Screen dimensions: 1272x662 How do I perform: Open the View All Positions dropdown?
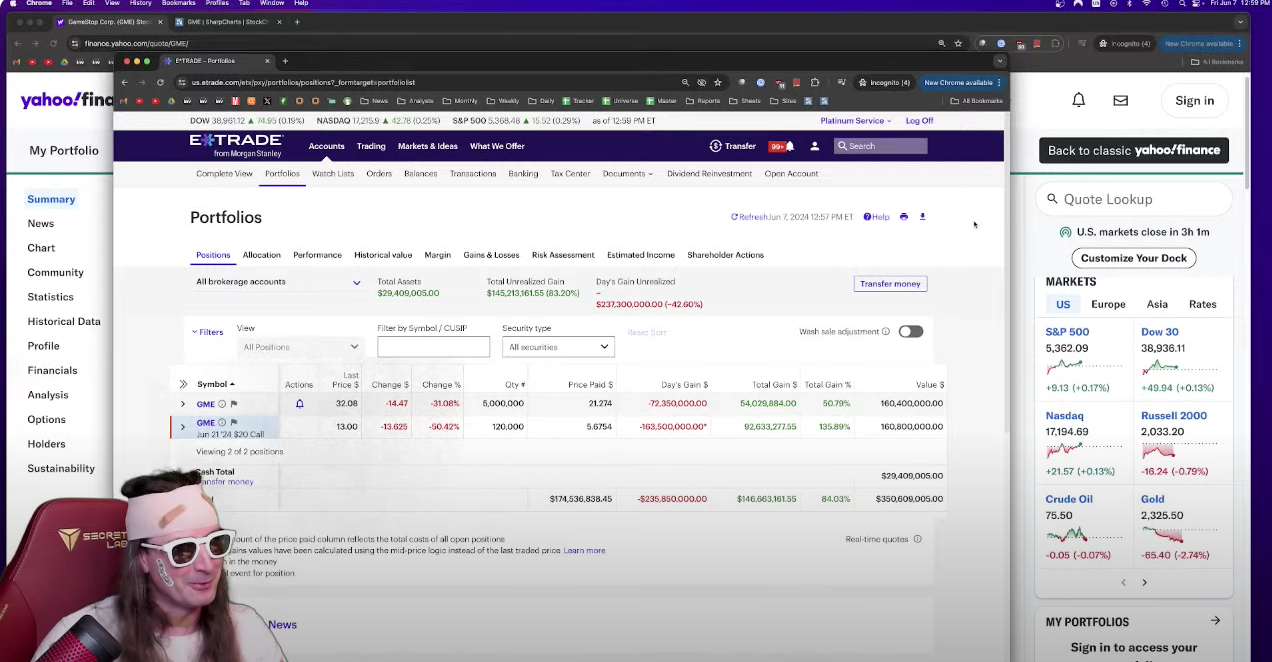(300, 347)
